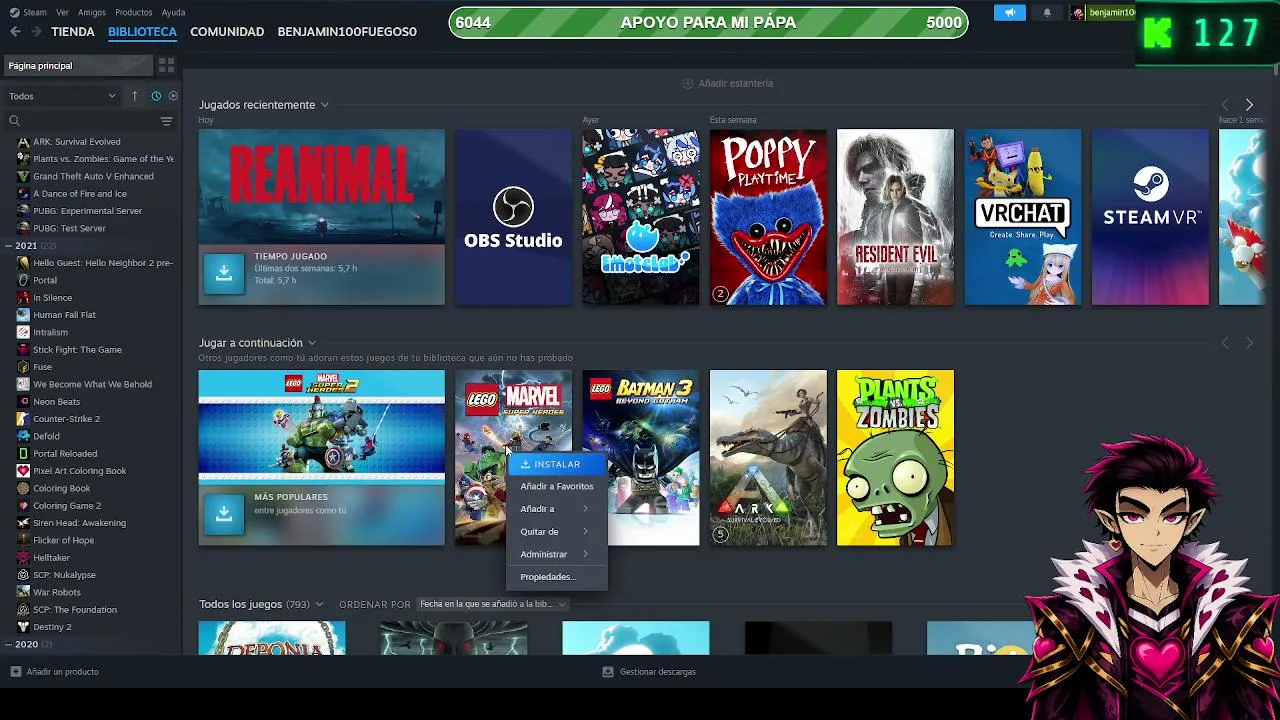Go forward with the right navigation arrow
The height and width of the screenshot is (720, 1280).
36,32
